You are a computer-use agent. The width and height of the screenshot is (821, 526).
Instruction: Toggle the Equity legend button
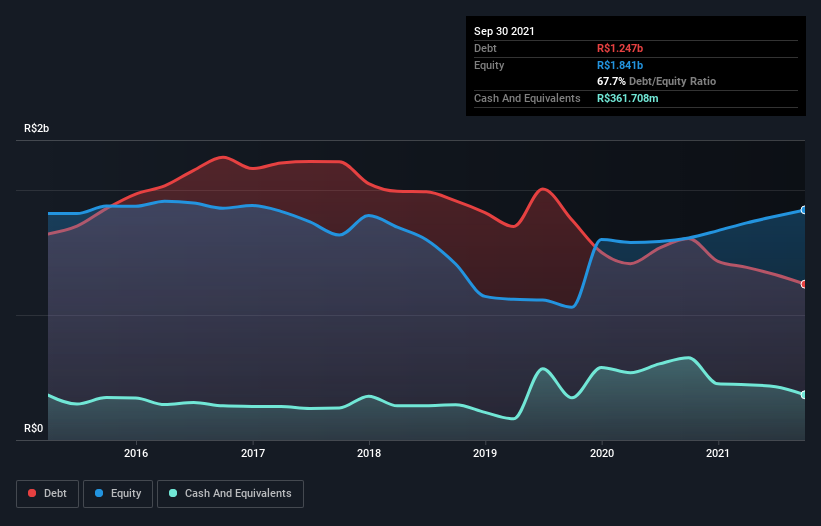point(118,494)
